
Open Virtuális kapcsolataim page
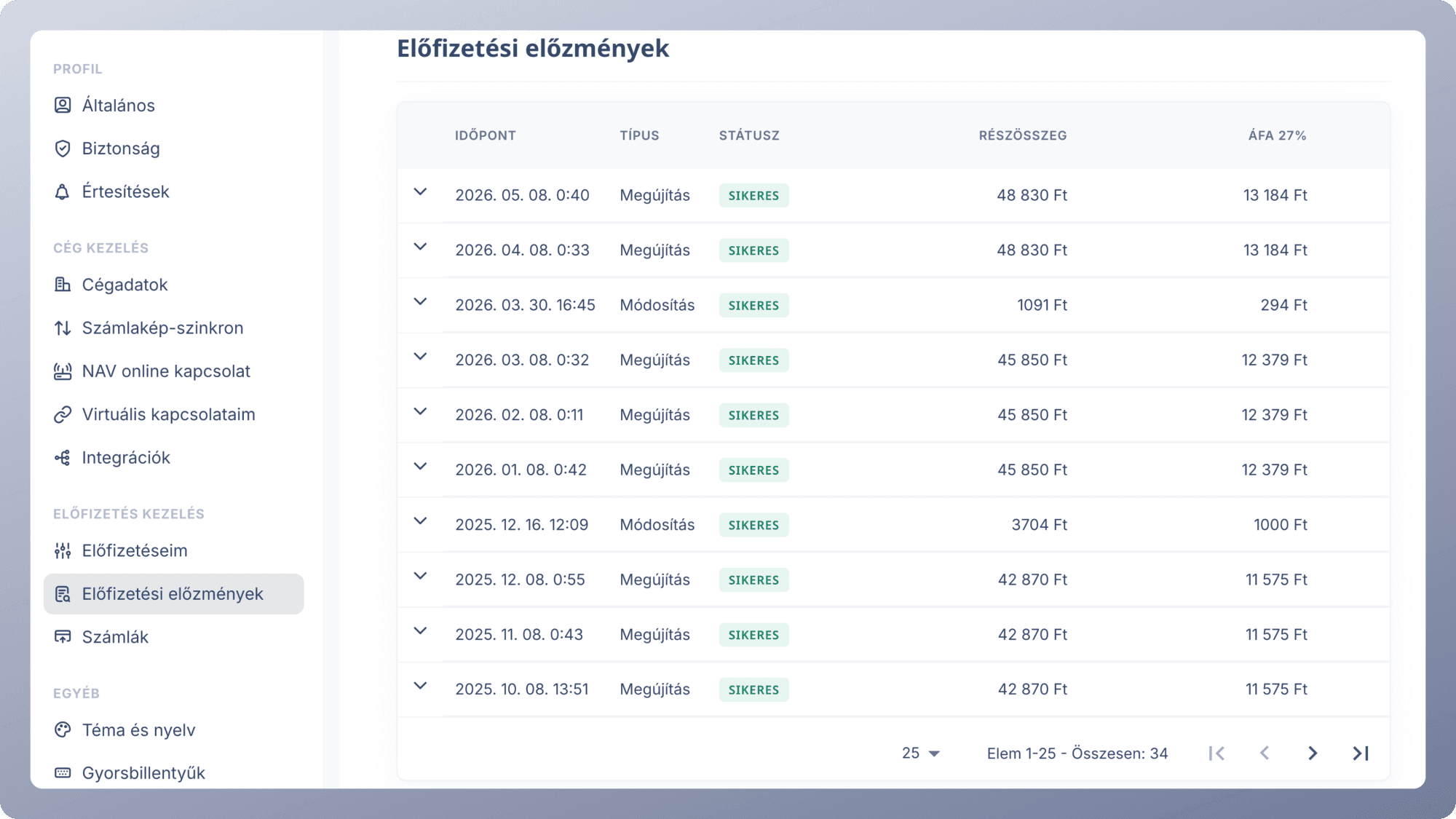tap(173, 414)
